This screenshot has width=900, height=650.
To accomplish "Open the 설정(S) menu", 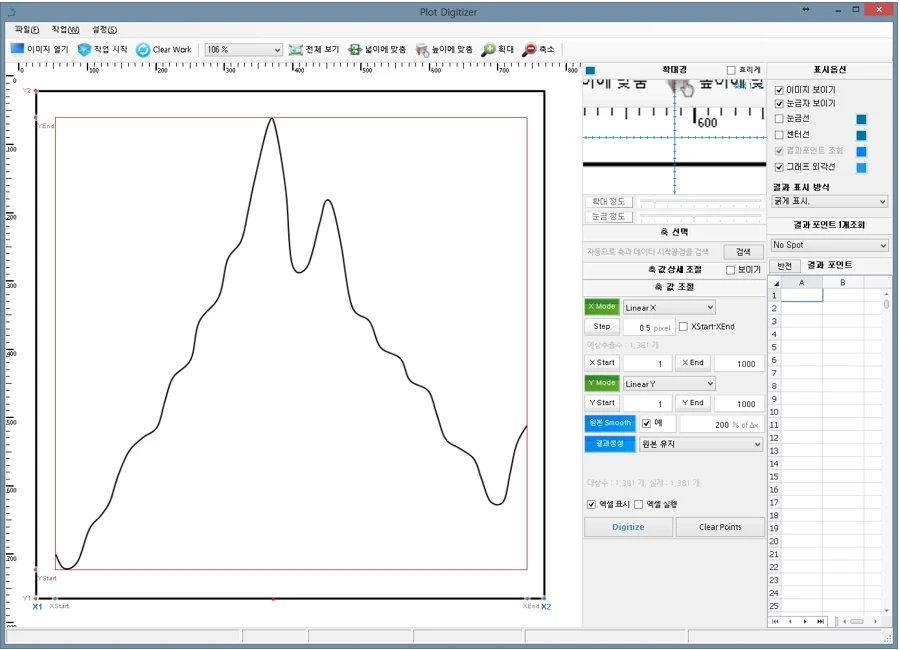I will [104, 29].
